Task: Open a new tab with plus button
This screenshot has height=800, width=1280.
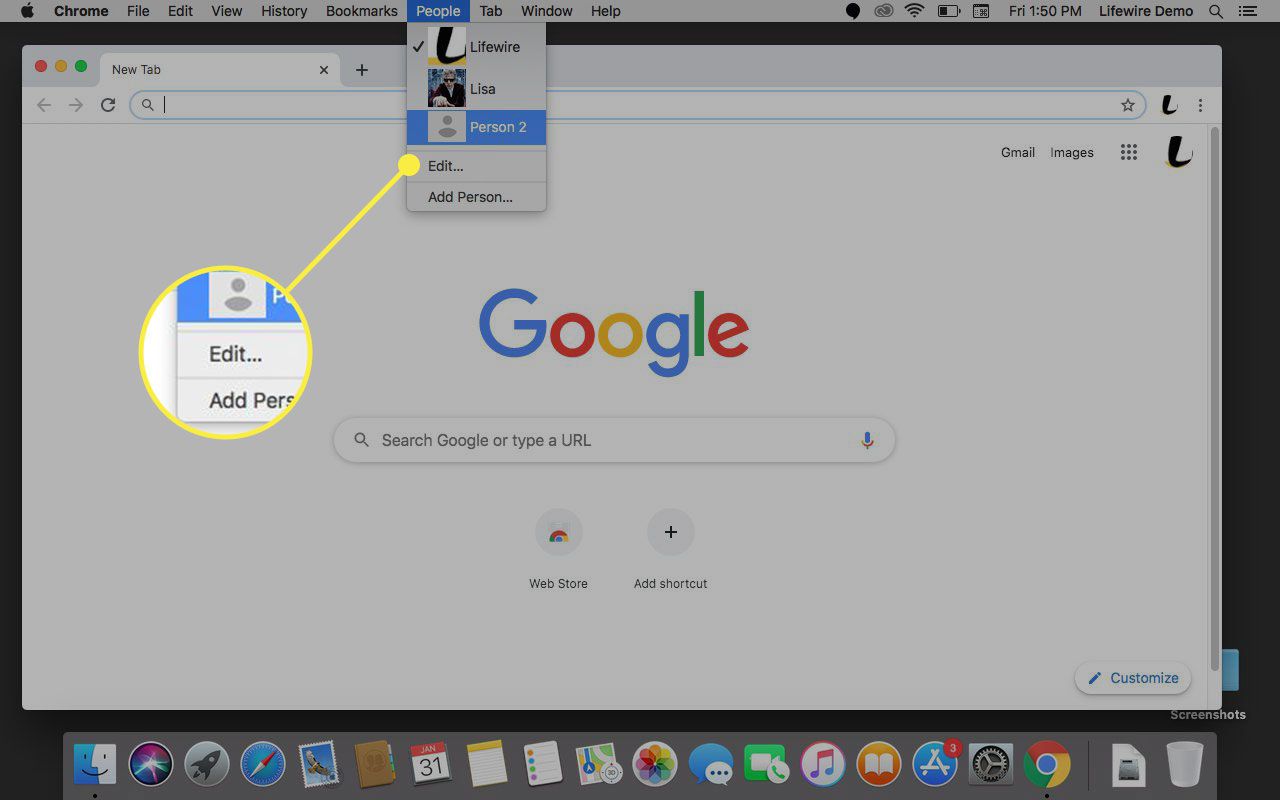Action: point(362,70)
